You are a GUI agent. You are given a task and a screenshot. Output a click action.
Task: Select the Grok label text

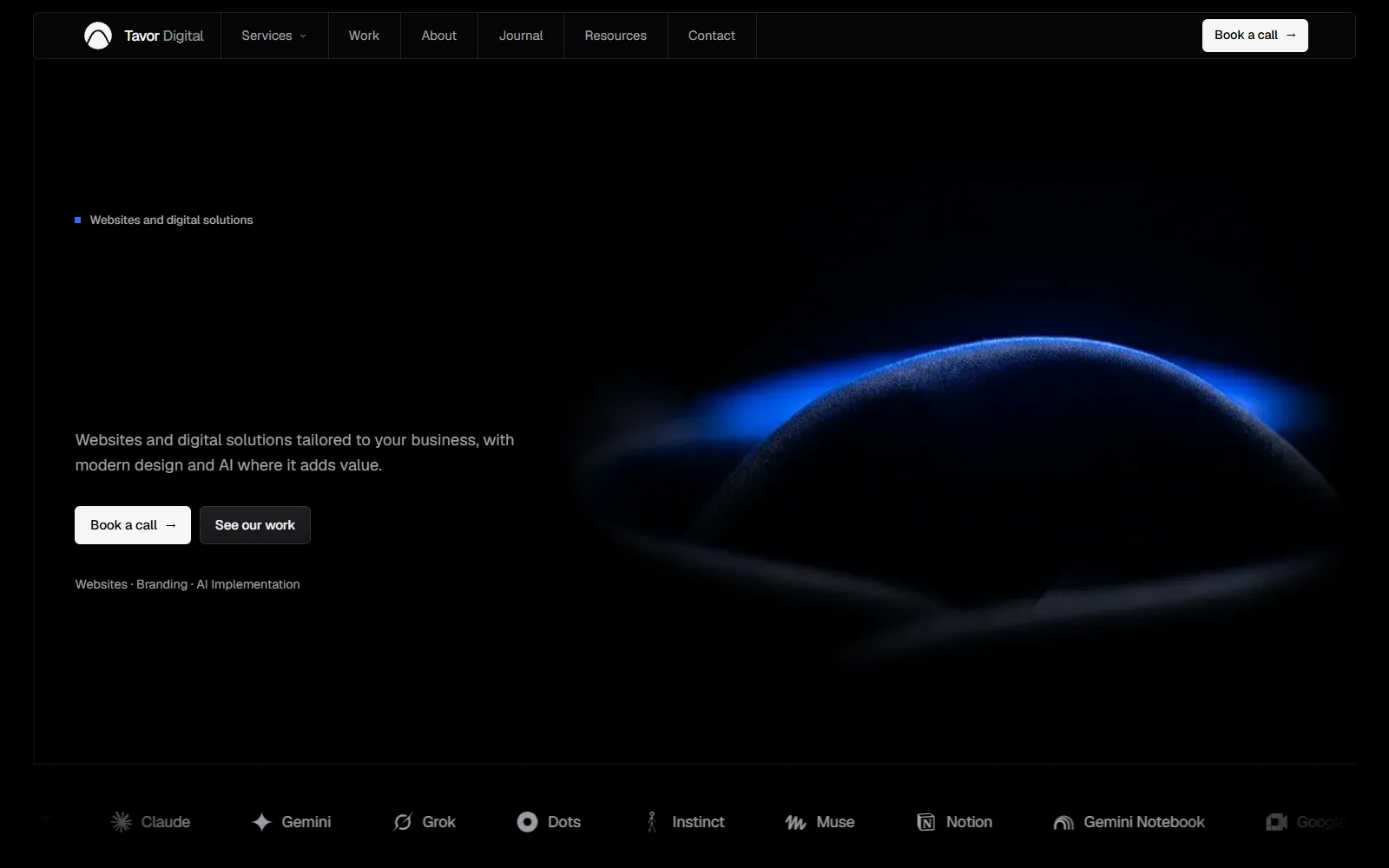[439, 822]
